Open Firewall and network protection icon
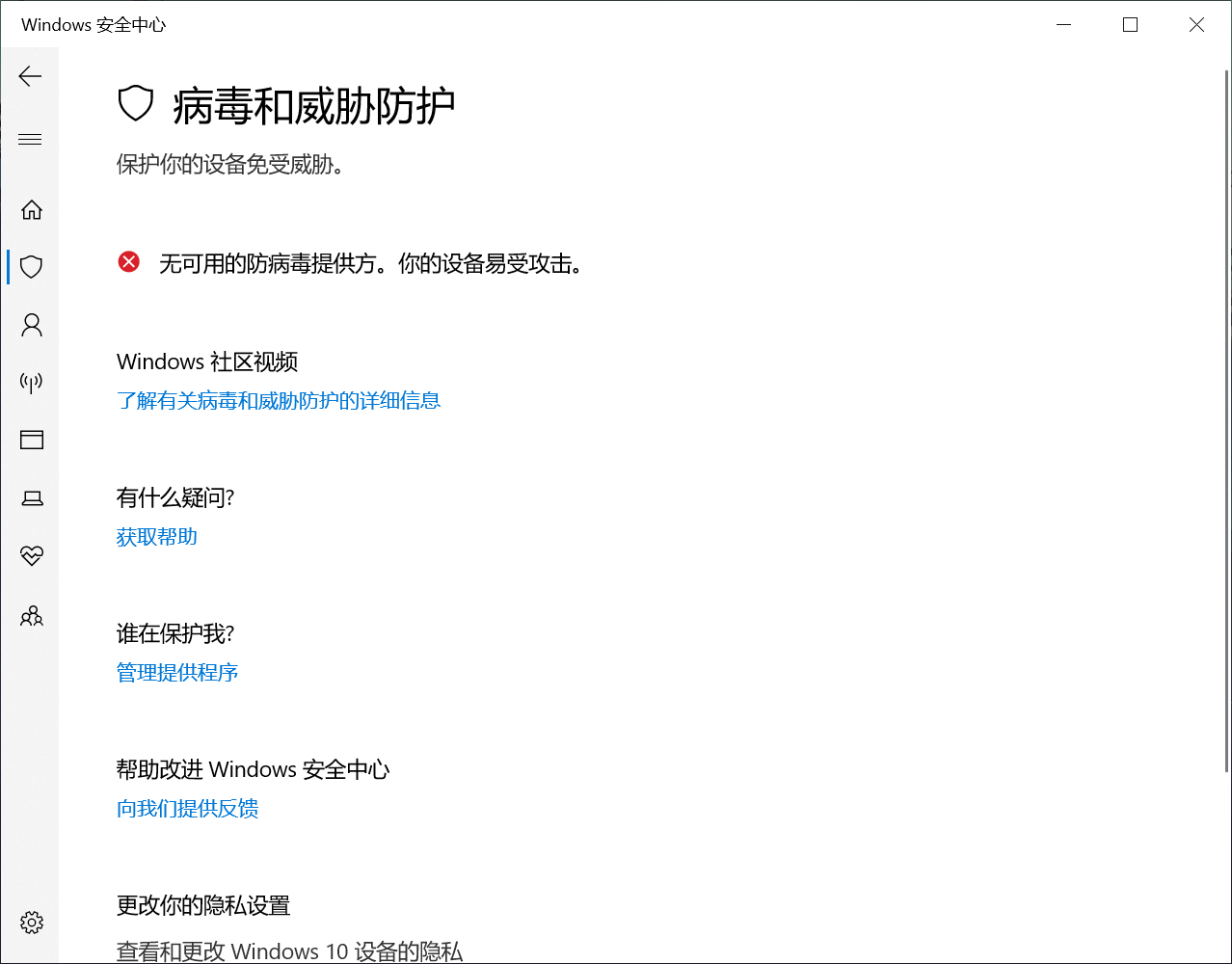 coord(32,383)
